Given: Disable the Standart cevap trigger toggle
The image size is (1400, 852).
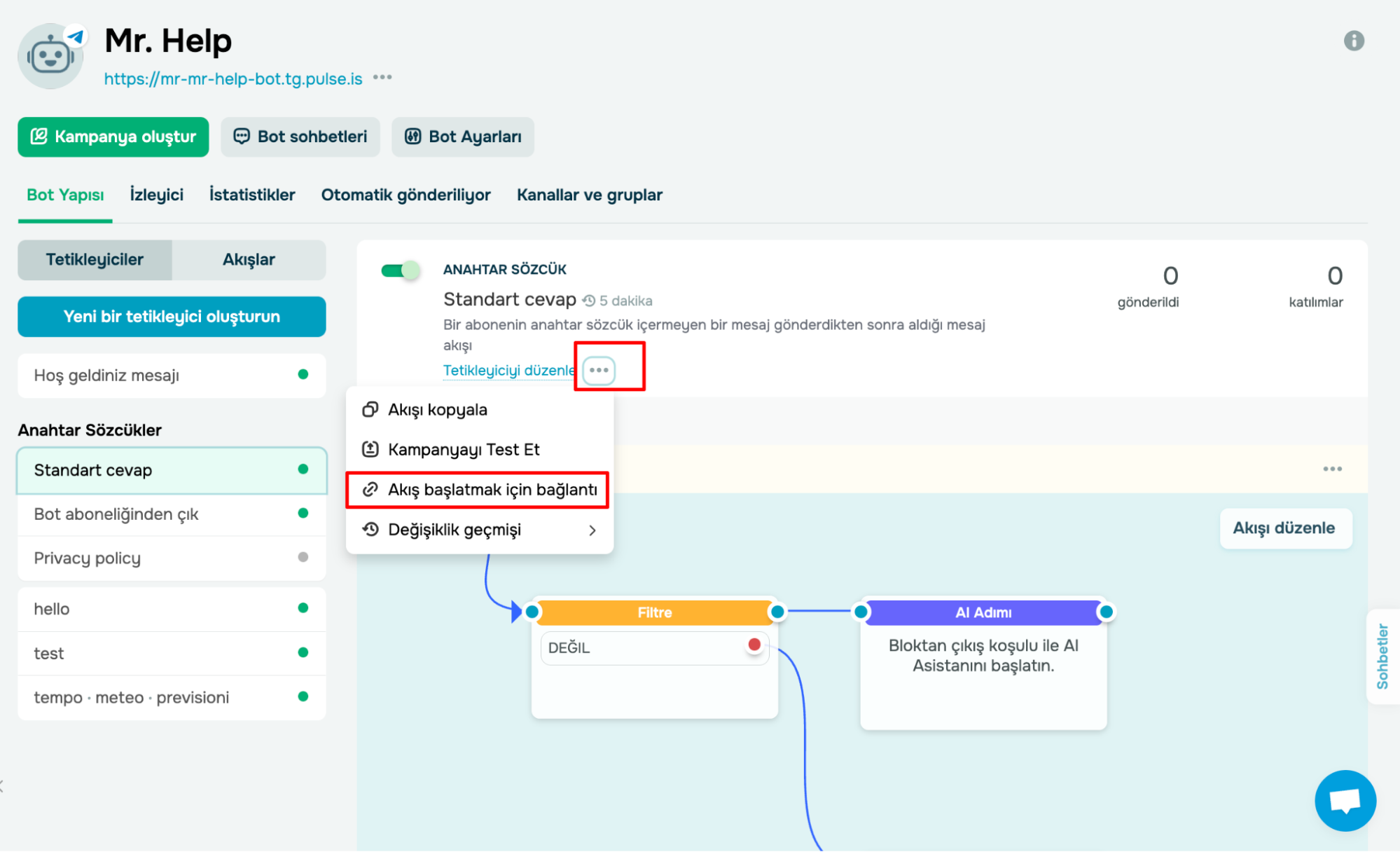Looking at the screenshot, I should tap(401, 269).
